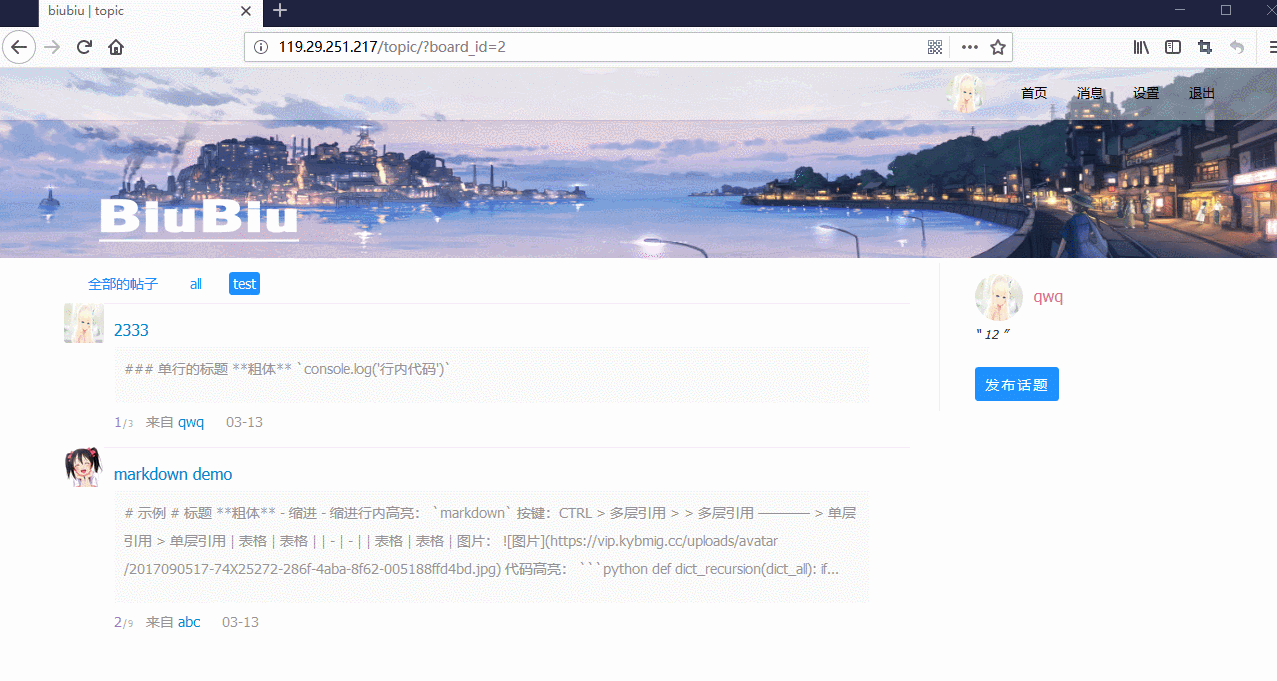Select the 'test' board filter

point(244,284)
